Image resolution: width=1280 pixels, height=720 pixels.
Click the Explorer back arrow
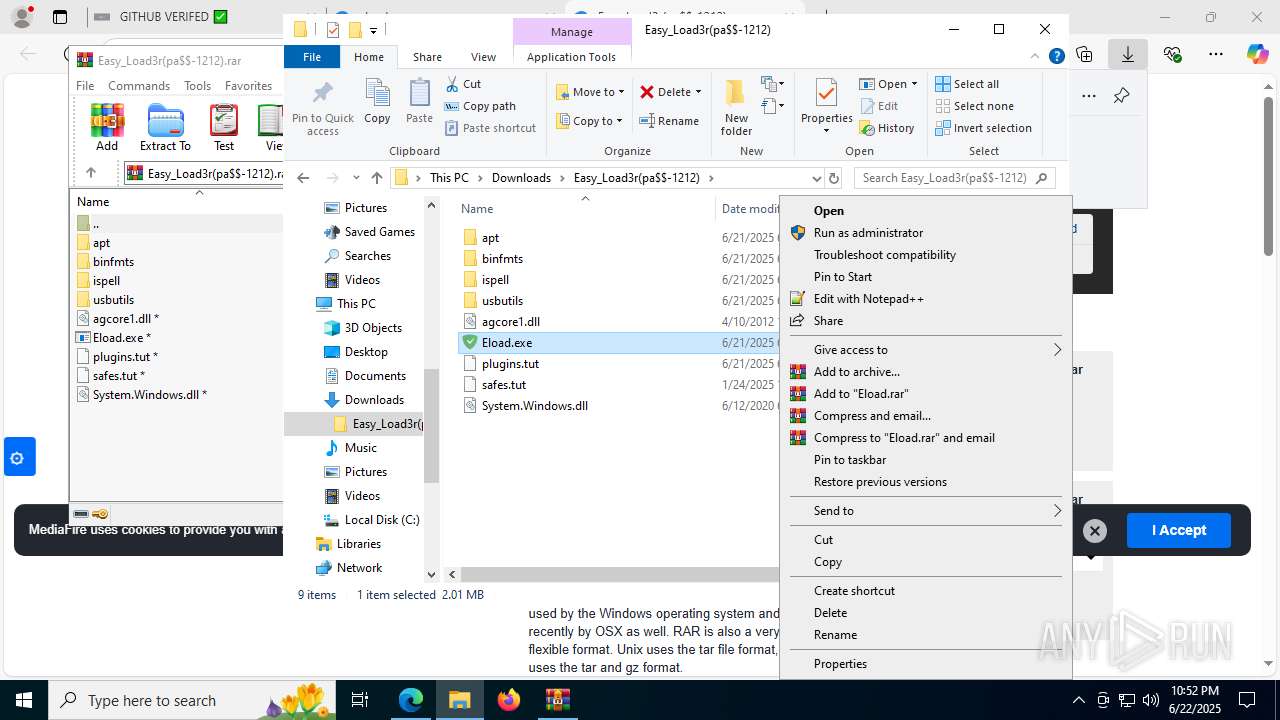click(304, 178)
